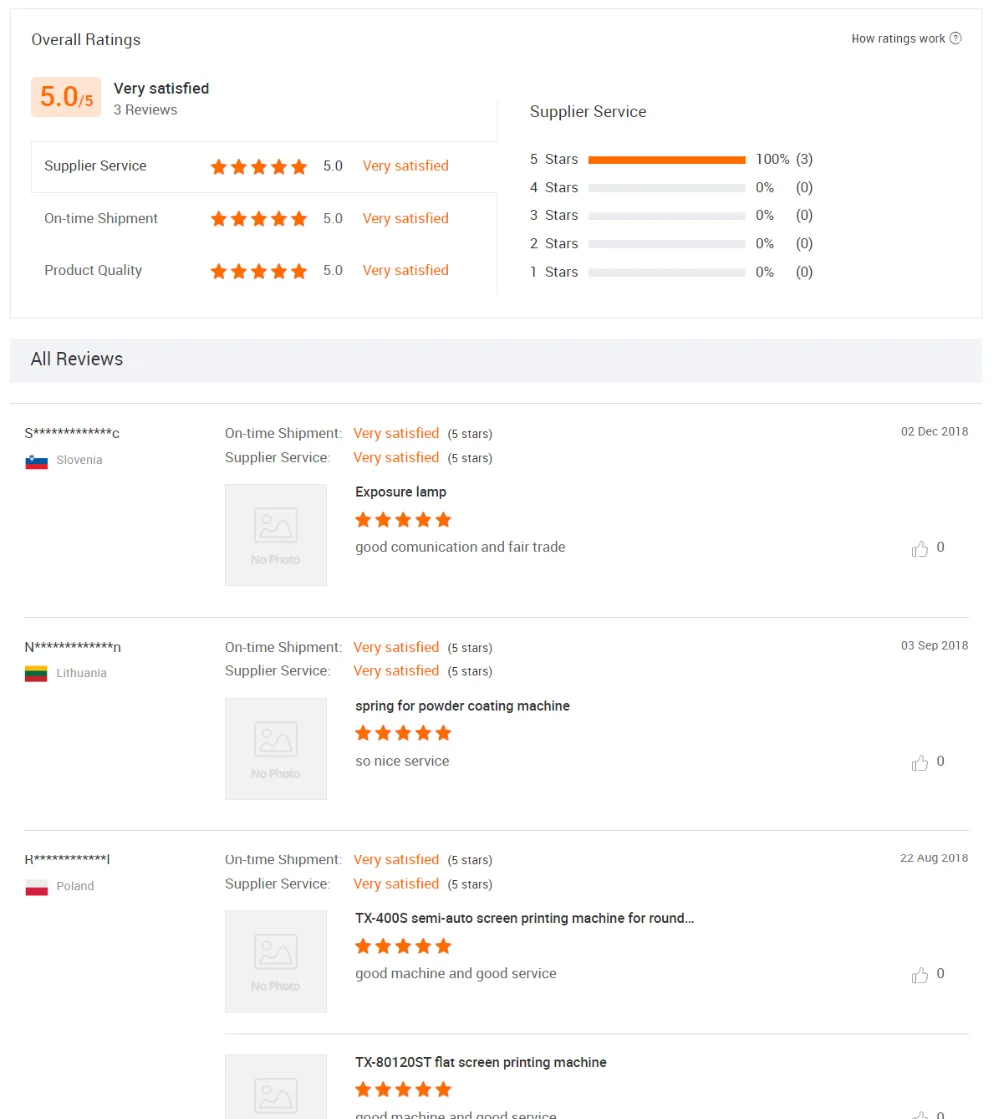Viewport: 1000px width, 1119px height.
Task: Click the Poland flag icon
Action: [x=36, y=887]
